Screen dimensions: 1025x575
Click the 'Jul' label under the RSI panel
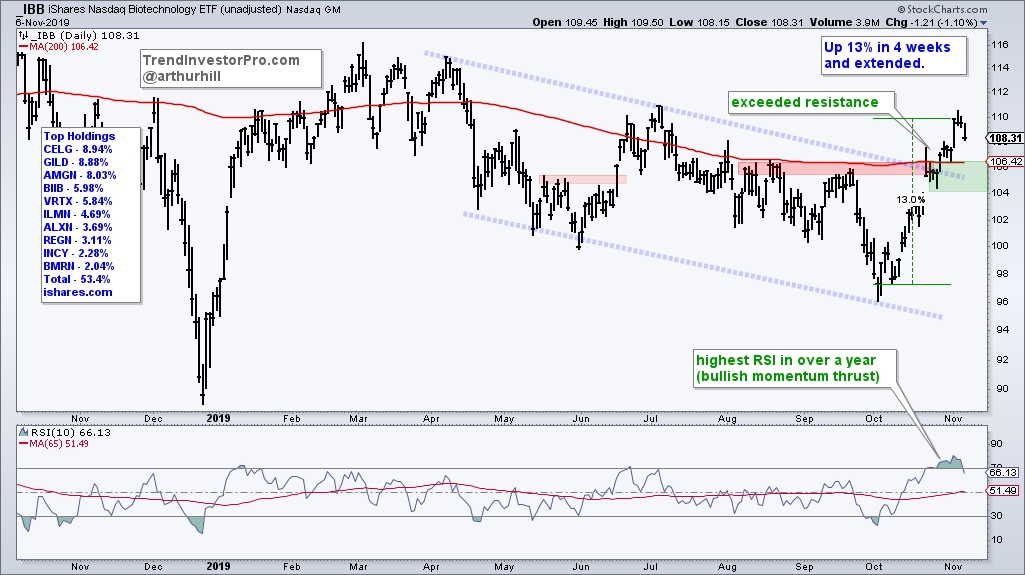pyautogui.click(x=652, y=567)
